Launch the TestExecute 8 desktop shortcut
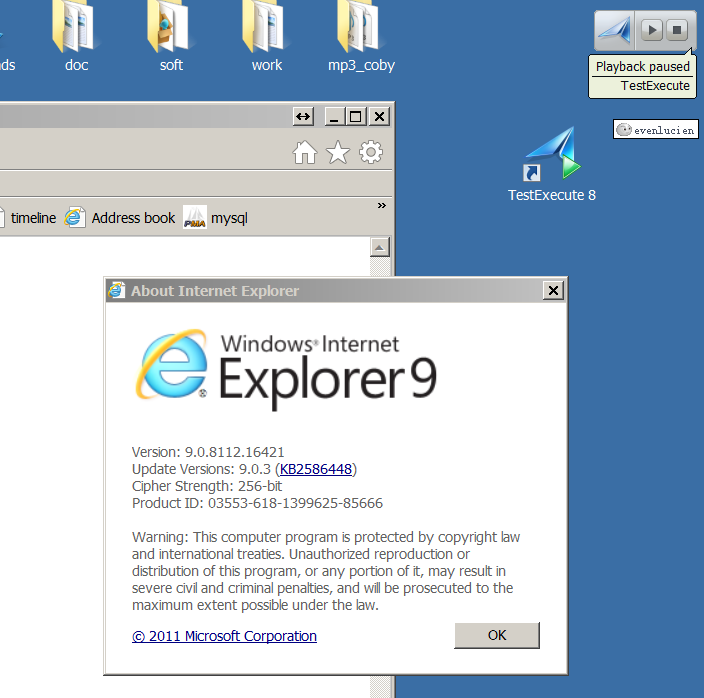 click(552, 164)
